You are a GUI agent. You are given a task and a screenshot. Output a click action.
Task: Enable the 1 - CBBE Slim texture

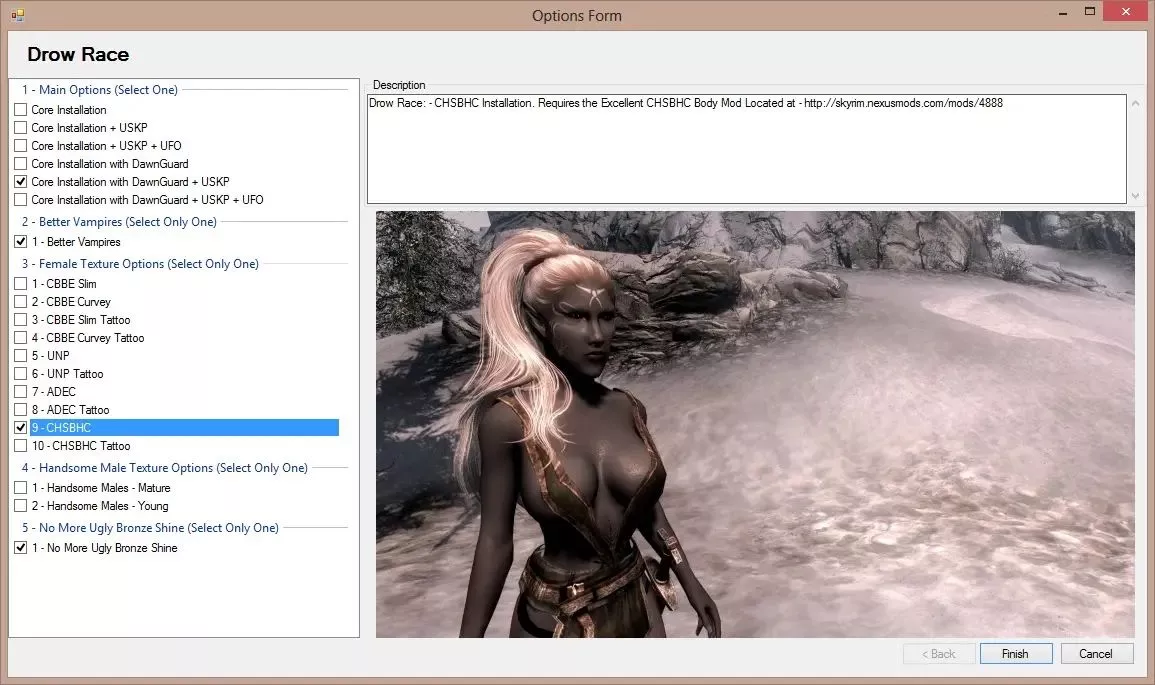[21, 284]
